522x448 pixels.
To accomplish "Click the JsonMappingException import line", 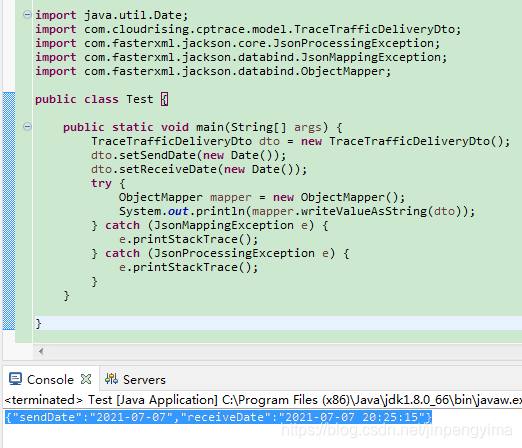I will 241,57.
